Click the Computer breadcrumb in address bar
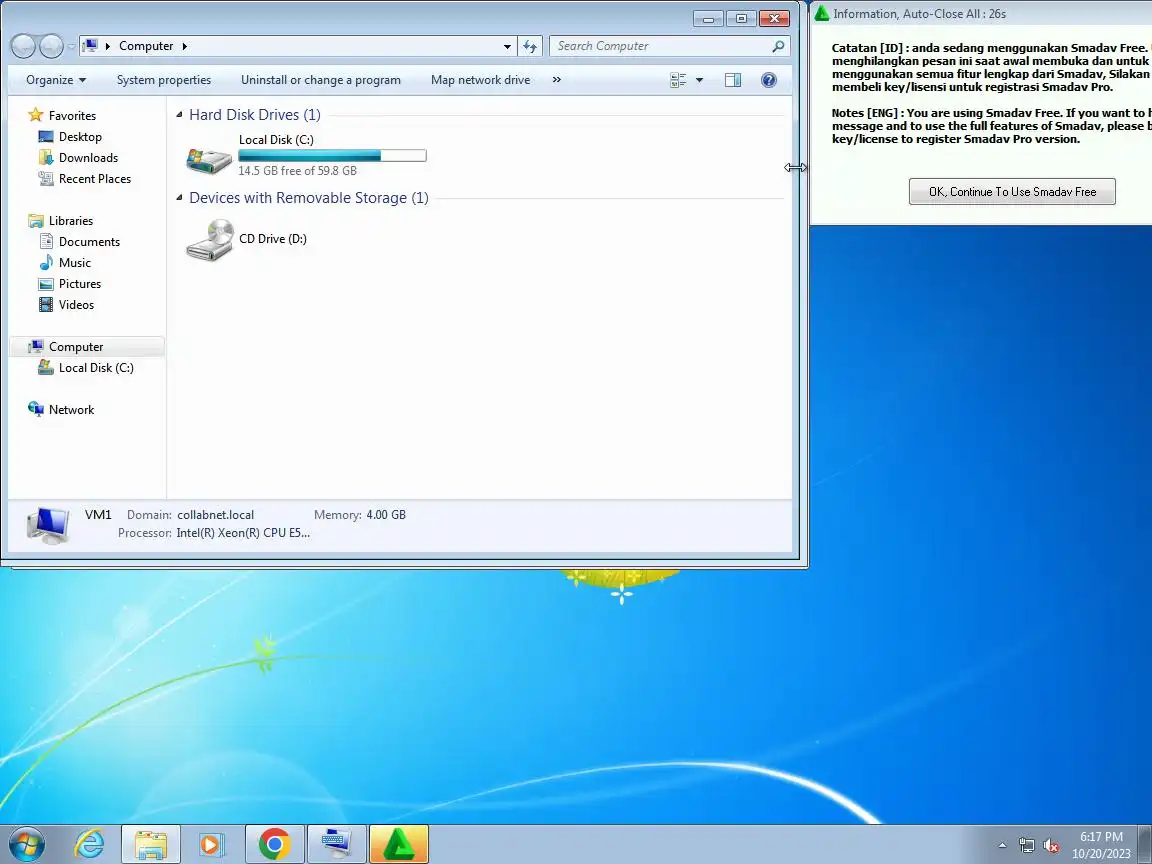 [x=146, y=46]
